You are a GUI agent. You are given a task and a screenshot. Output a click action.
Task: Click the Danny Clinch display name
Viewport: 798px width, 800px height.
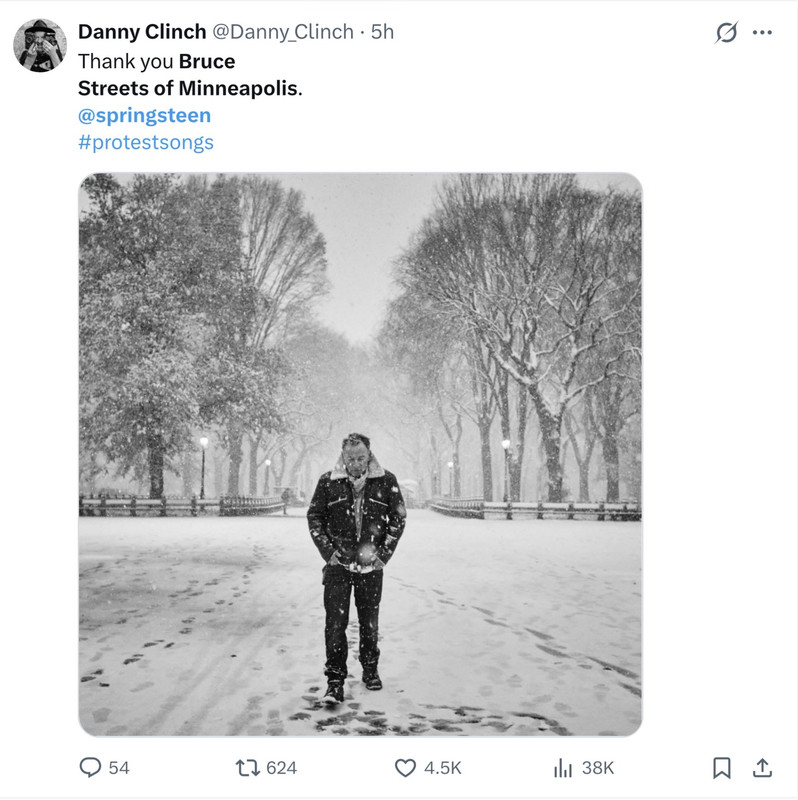(x=141, y=32)
